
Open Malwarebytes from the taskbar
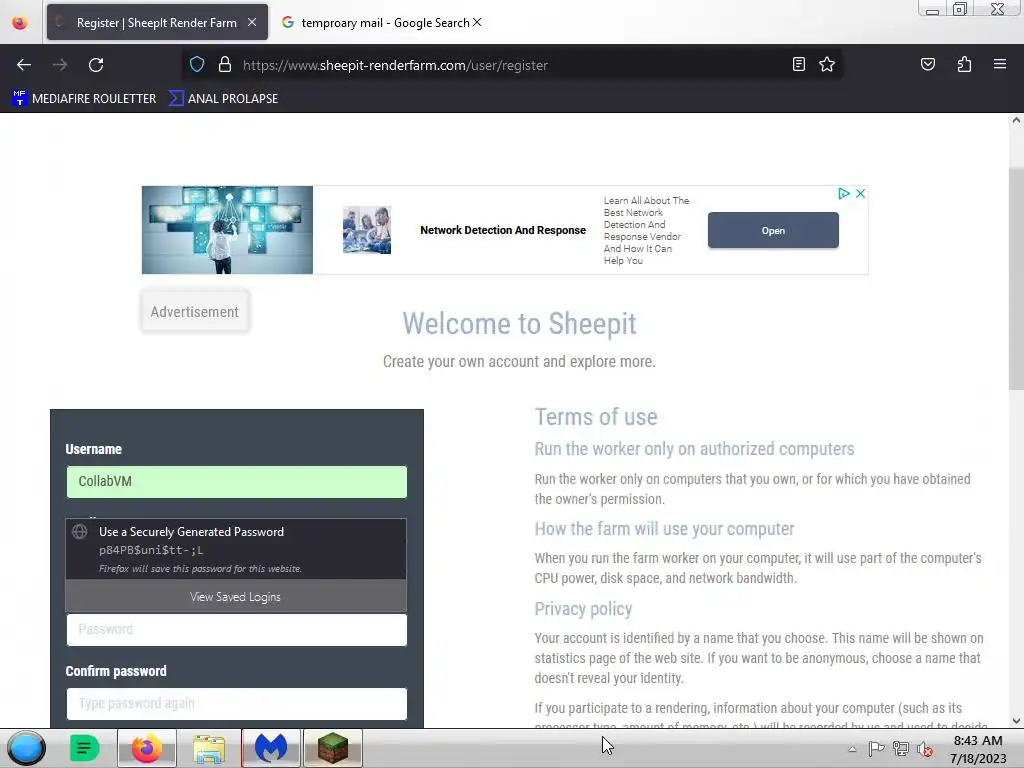coord(271,748)
